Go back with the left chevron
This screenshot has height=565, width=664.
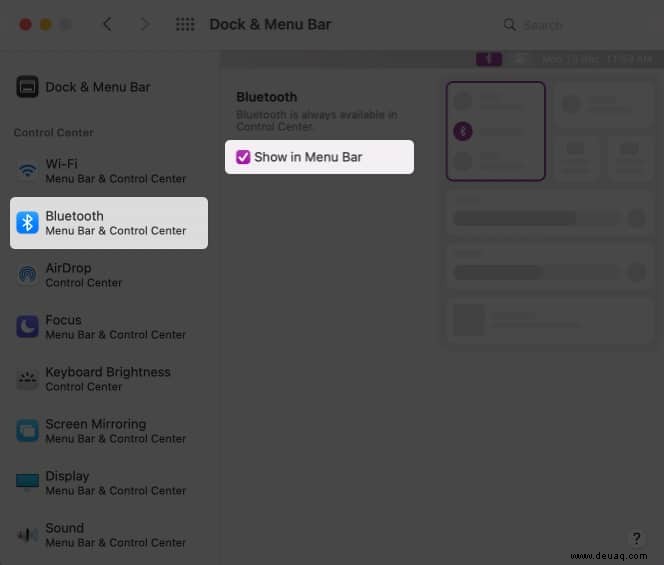point(107,24)
